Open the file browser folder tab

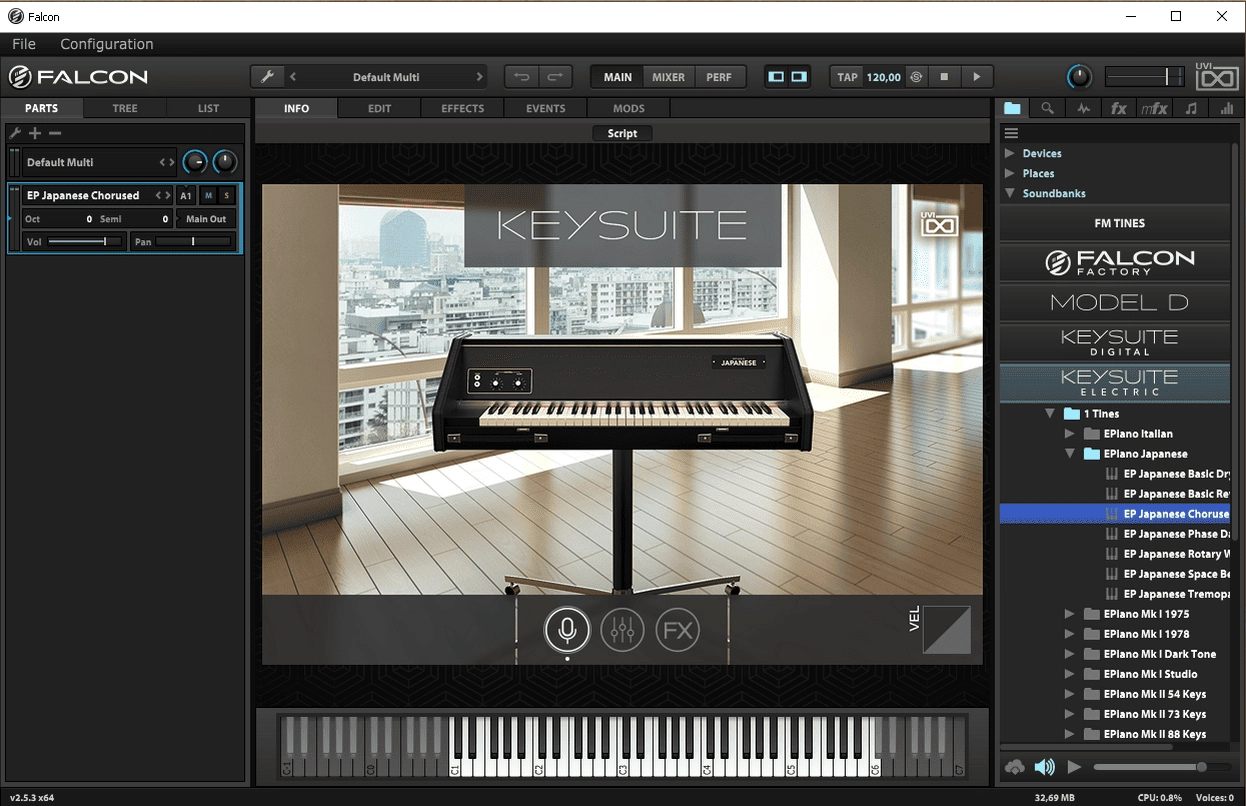tap(1013, 108)
